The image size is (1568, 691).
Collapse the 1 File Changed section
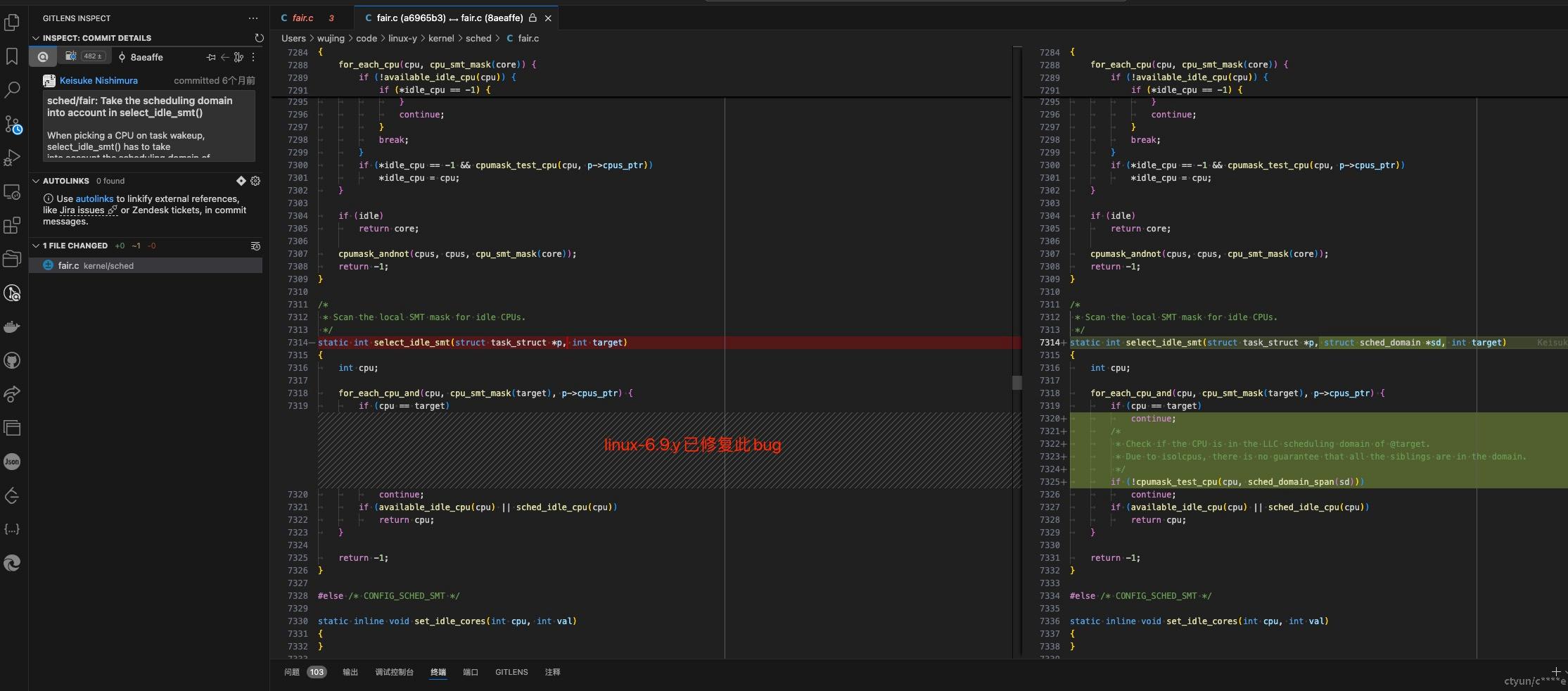point(36,246)
